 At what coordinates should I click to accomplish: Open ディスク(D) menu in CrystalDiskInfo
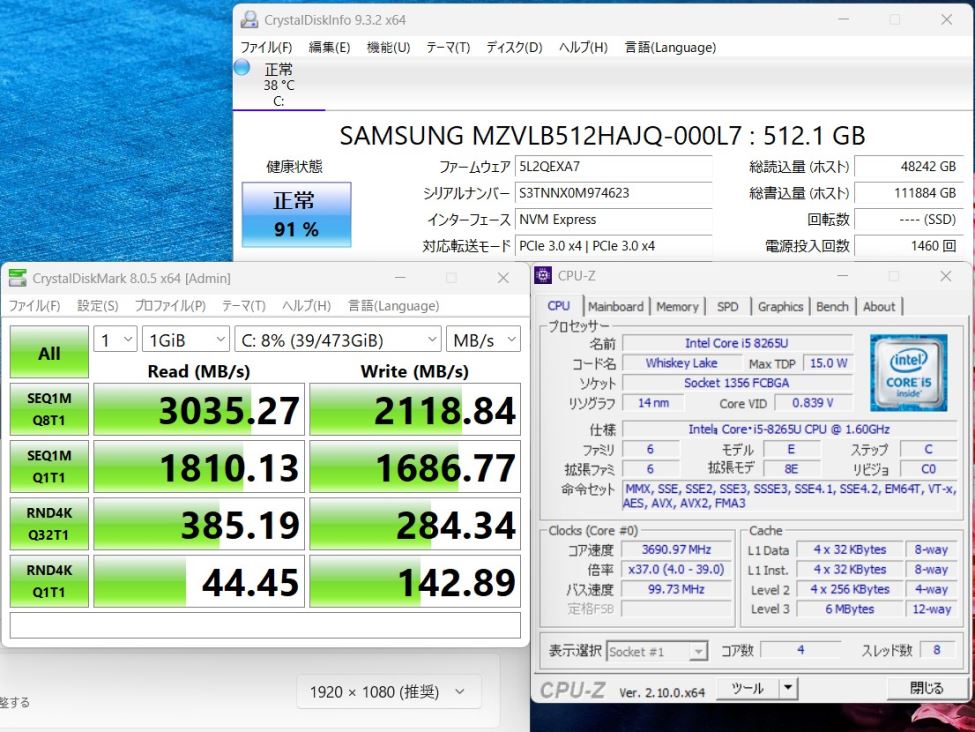click(x=514, y=47)
